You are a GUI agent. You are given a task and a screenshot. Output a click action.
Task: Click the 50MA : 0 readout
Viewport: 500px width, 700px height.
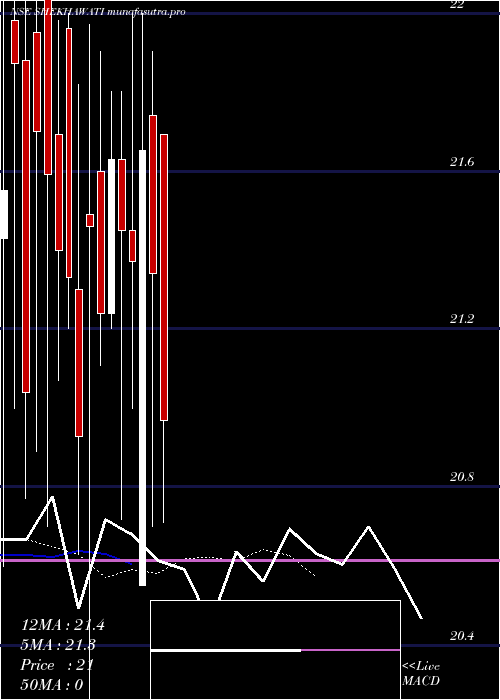(x=52, y=685)
